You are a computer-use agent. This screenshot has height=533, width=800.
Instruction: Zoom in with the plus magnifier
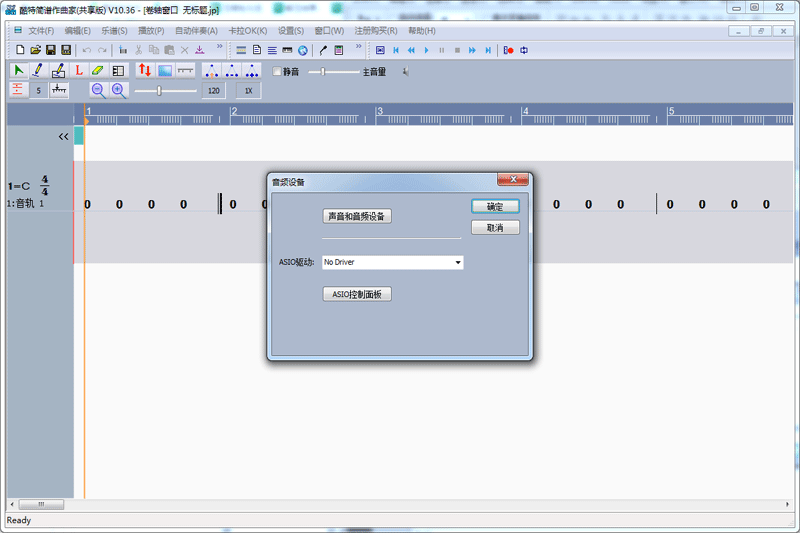tap(119, 90)
